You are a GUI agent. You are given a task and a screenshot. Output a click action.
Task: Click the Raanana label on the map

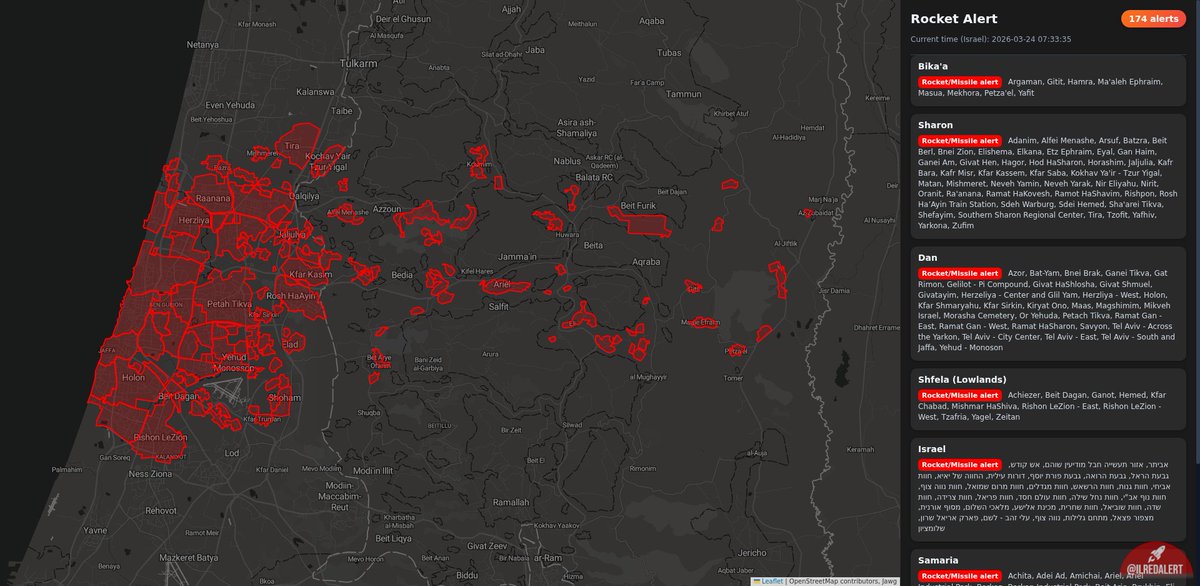coord(214,199)
